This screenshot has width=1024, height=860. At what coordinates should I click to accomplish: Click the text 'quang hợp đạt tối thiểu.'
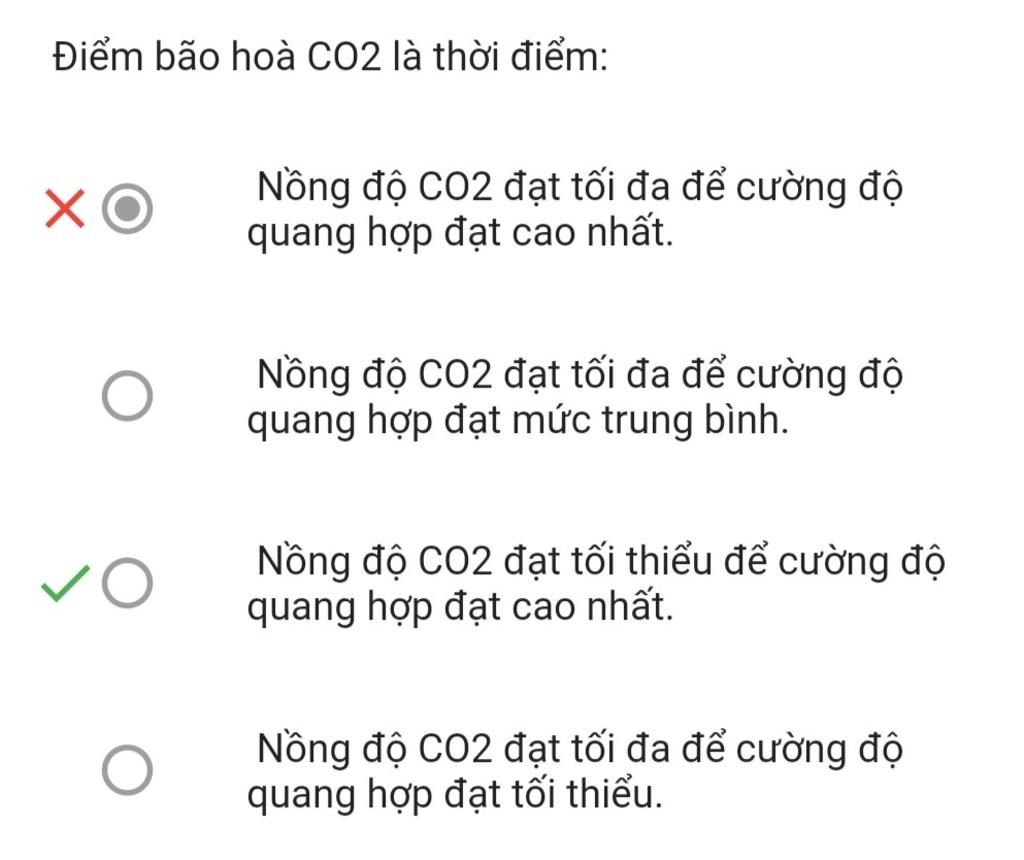click(x=455, y=795)
